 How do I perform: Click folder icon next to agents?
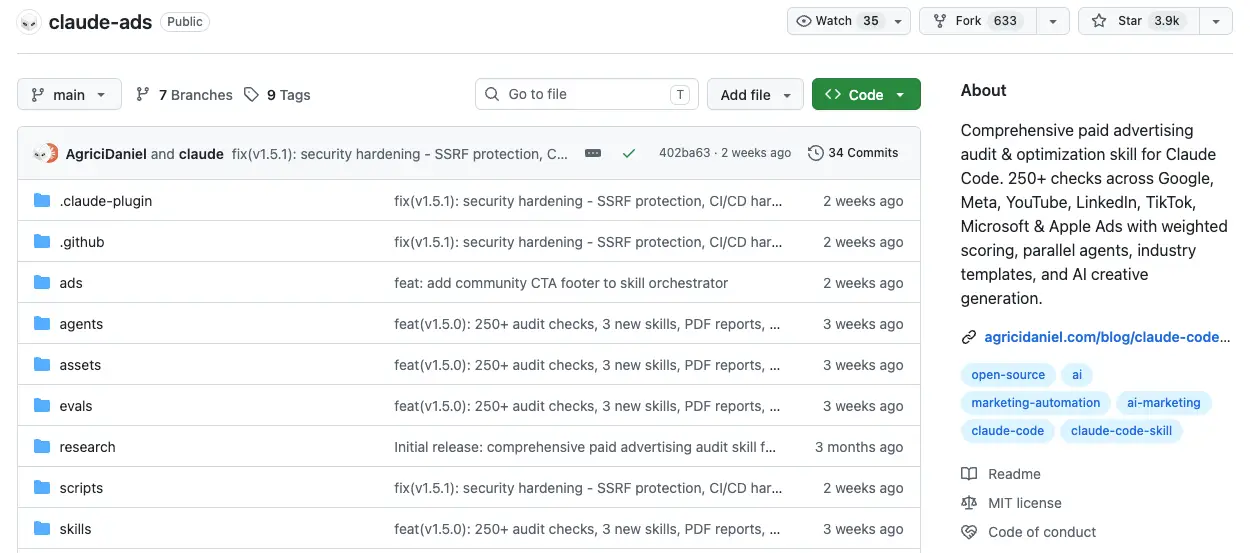pyautogui.click(x=42, y=324)
